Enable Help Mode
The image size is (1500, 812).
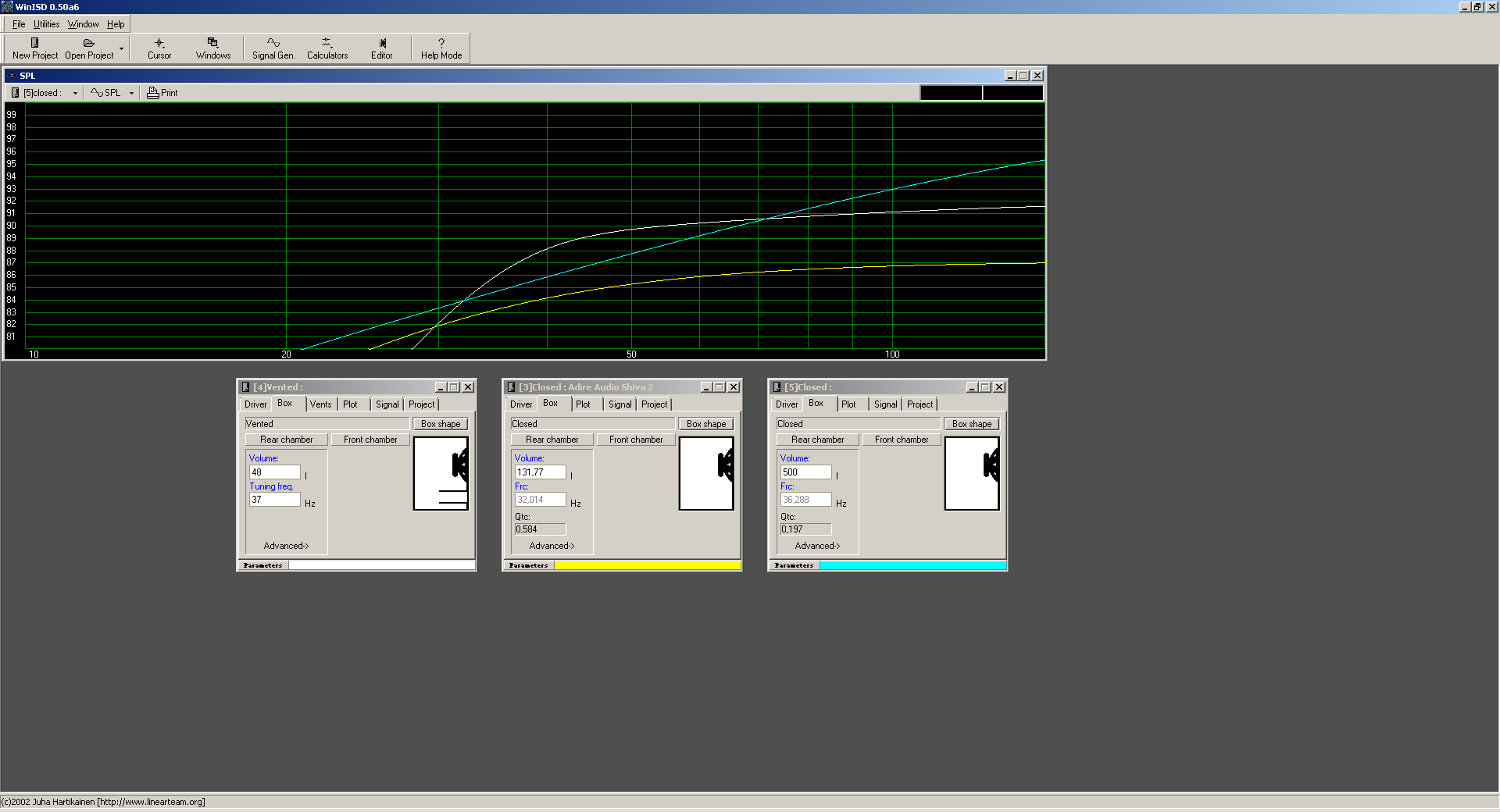pos(441,44)
